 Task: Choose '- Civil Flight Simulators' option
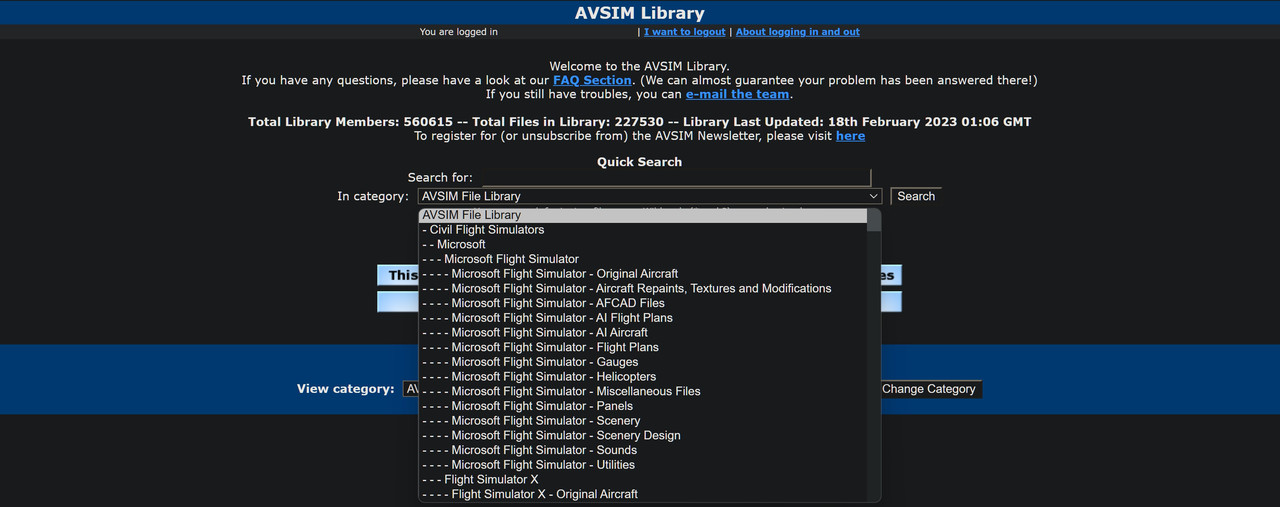[643, 230]
